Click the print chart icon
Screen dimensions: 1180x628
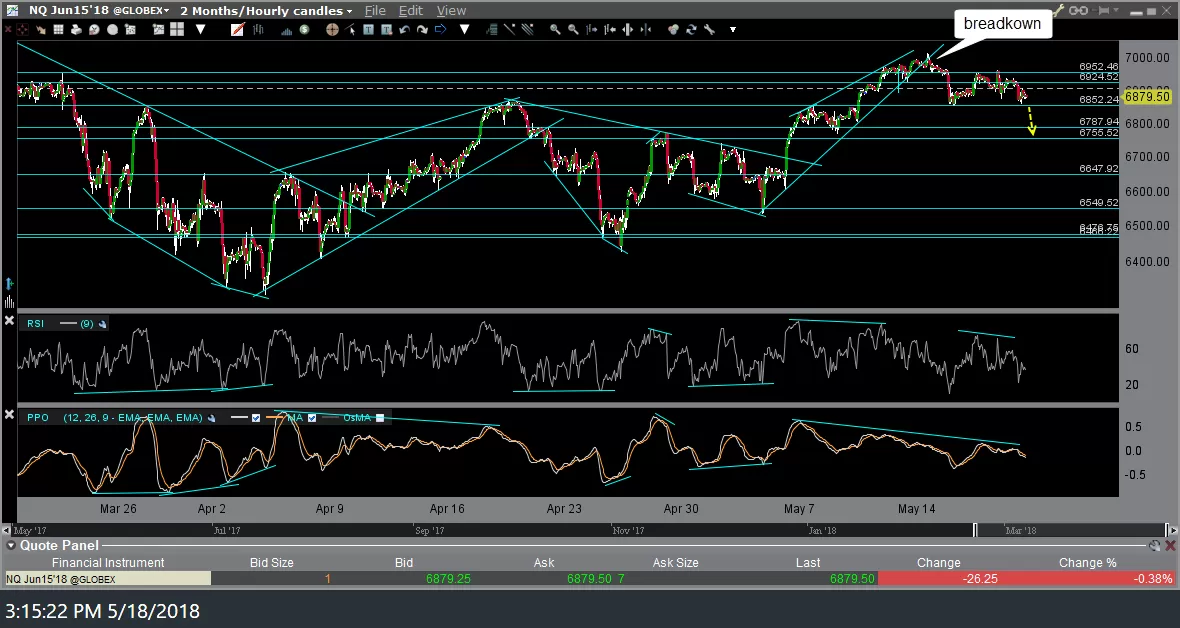pyautogui.click(x=76, y=29)
